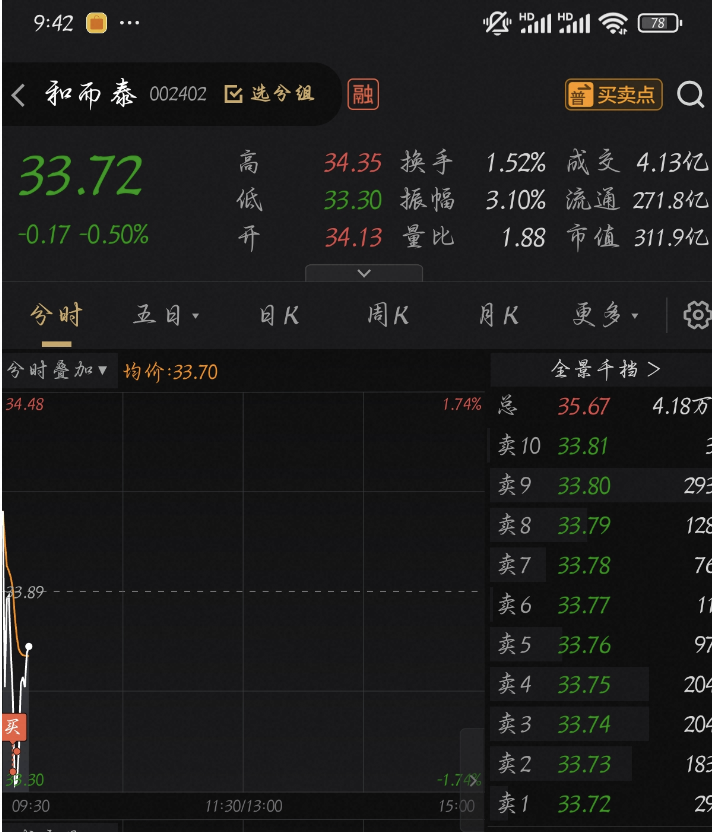
Task: Tap the orange app notification icon
Action: [x=96, y=23]
